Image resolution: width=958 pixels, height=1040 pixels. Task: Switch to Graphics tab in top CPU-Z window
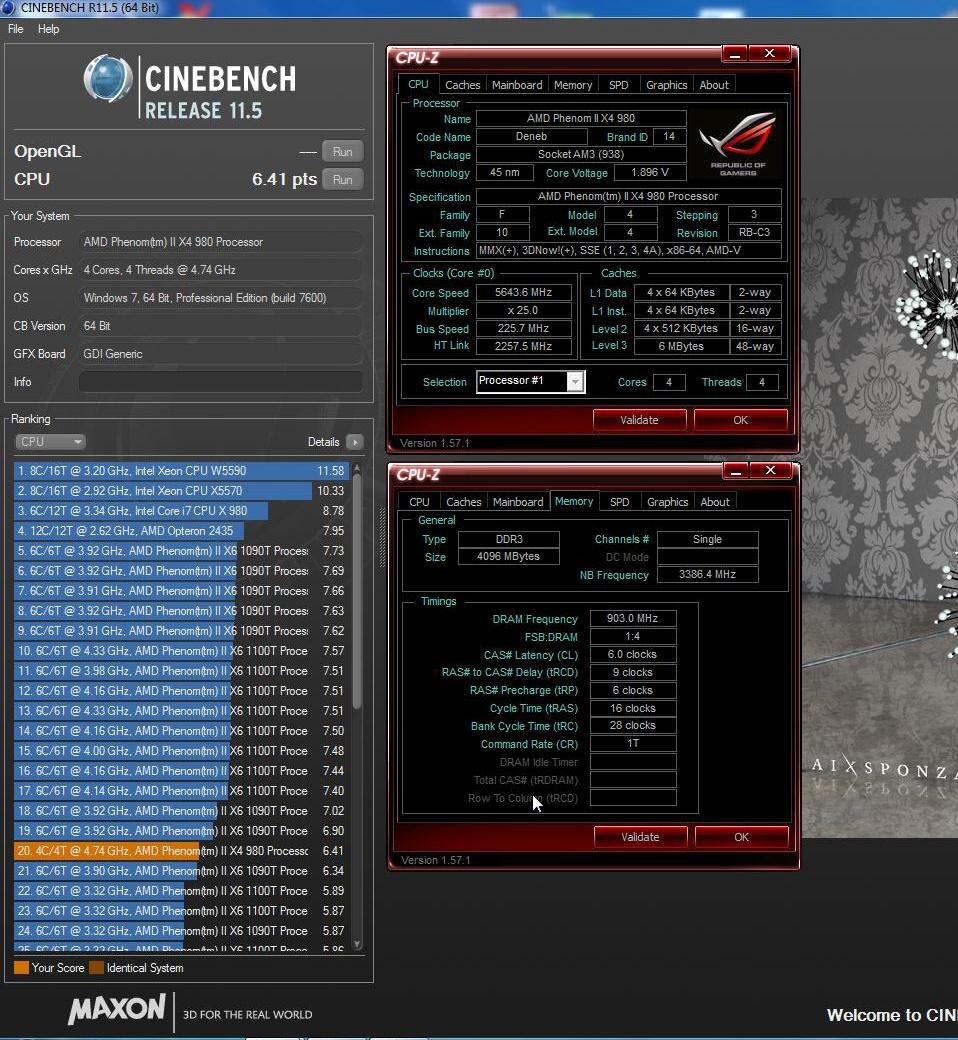tap(666, 85)
